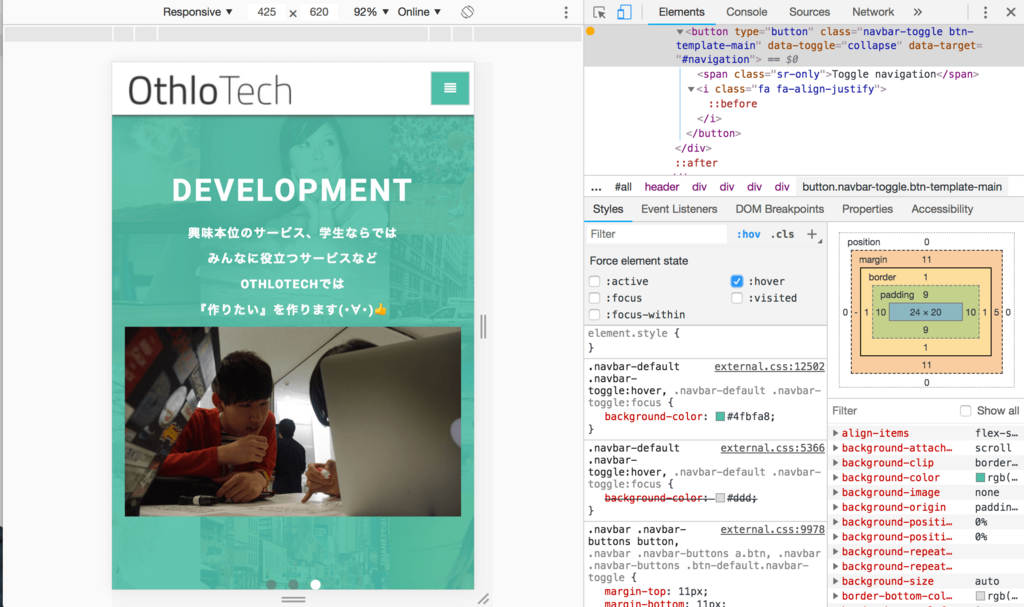Viewport: 1024px width, 607px height.
Task: Collapse the button element node
Action: pos(680,31)
